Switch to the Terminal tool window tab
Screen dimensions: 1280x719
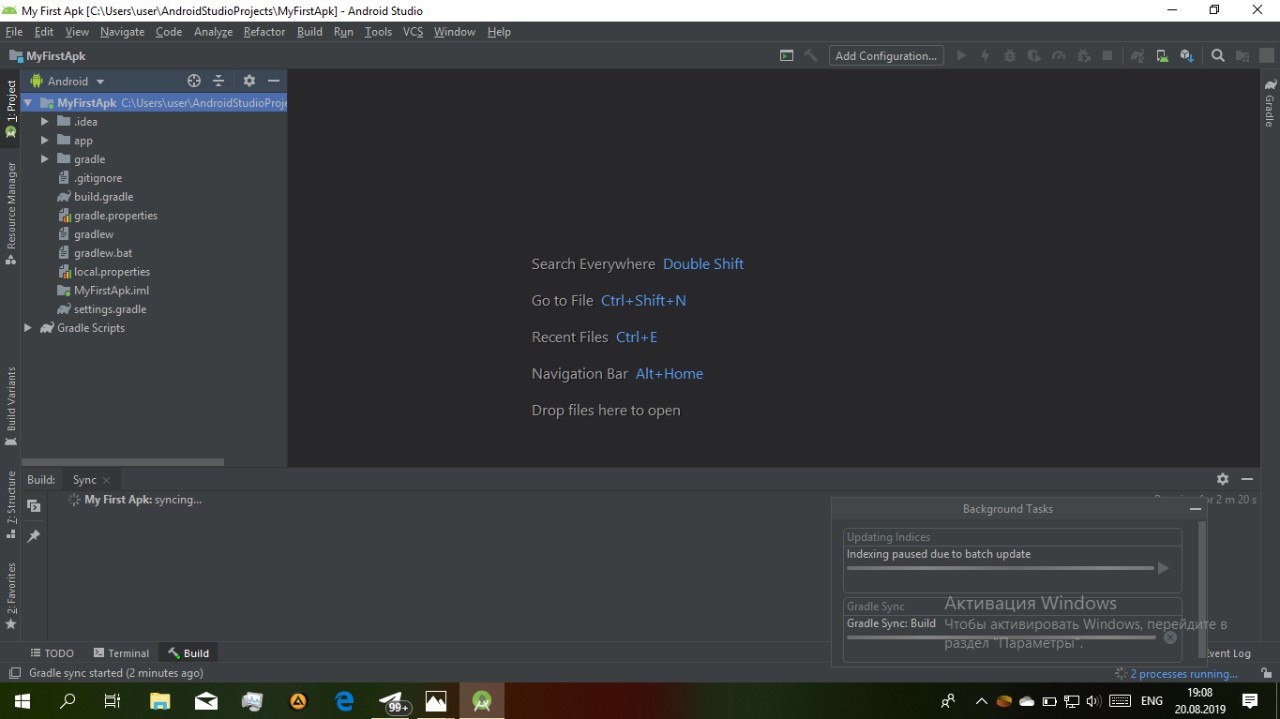tap(120, 653)
